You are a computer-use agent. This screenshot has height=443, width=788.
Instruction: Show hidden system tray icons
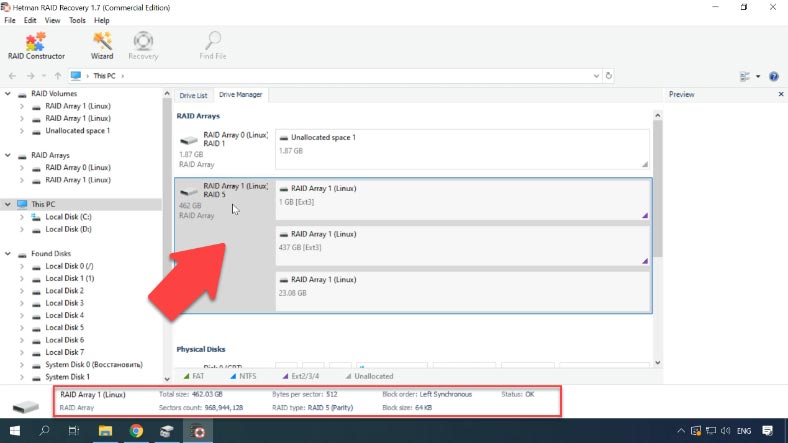681,431
